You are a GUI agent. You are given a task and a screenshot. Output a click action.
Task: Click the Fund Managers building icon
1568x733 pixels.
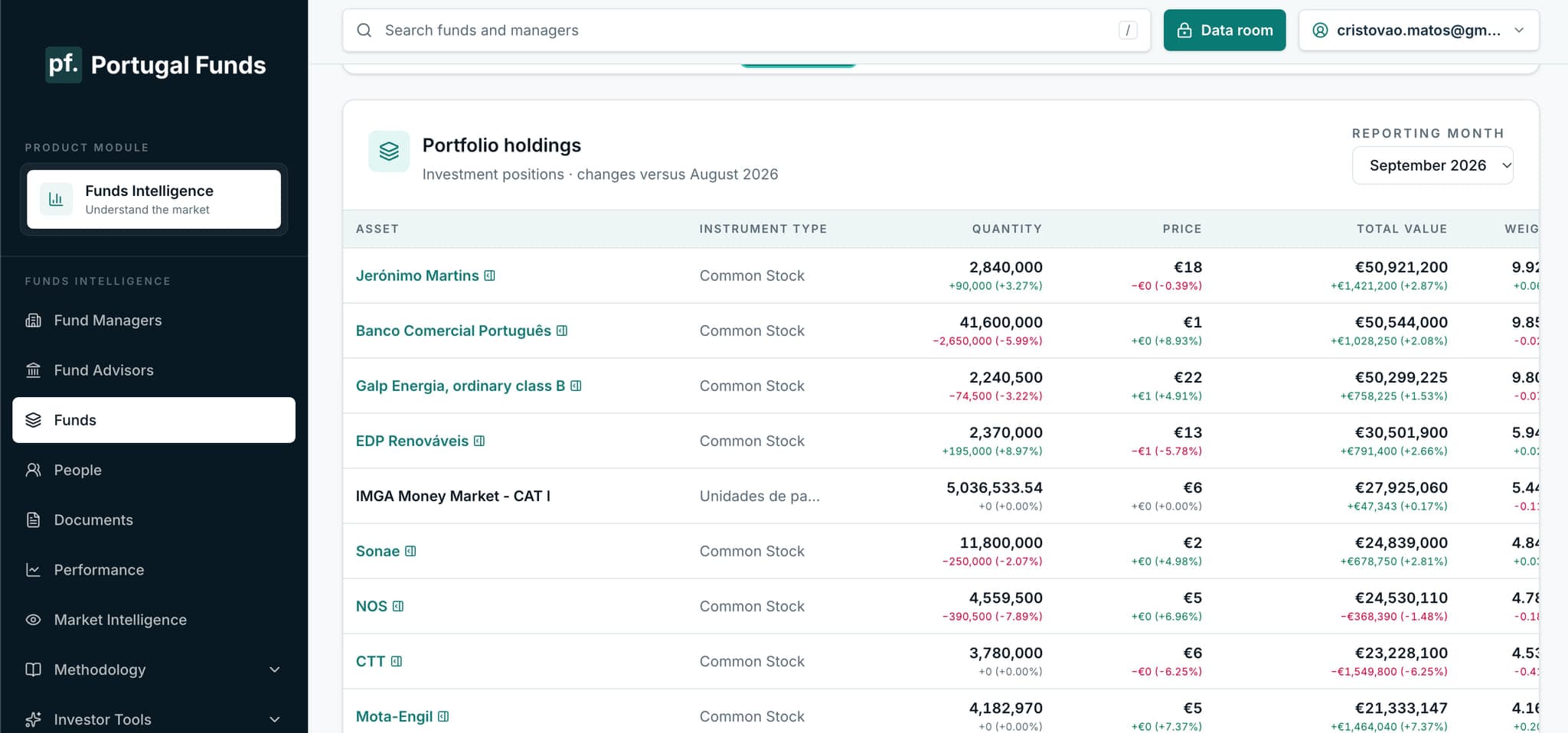point(33,320)
